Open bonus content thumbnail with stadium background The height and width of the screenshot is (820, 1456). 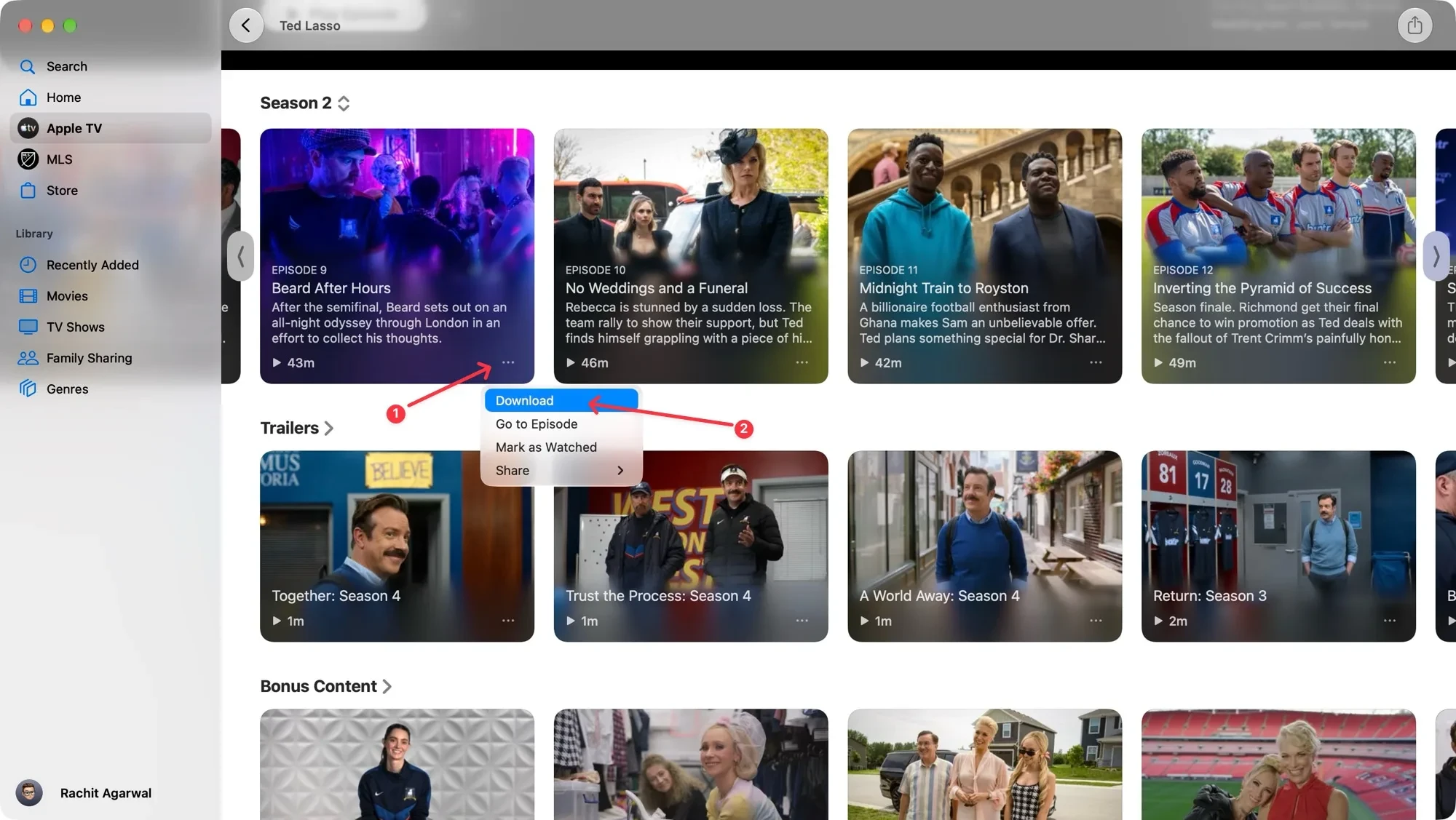(1278, 764)
